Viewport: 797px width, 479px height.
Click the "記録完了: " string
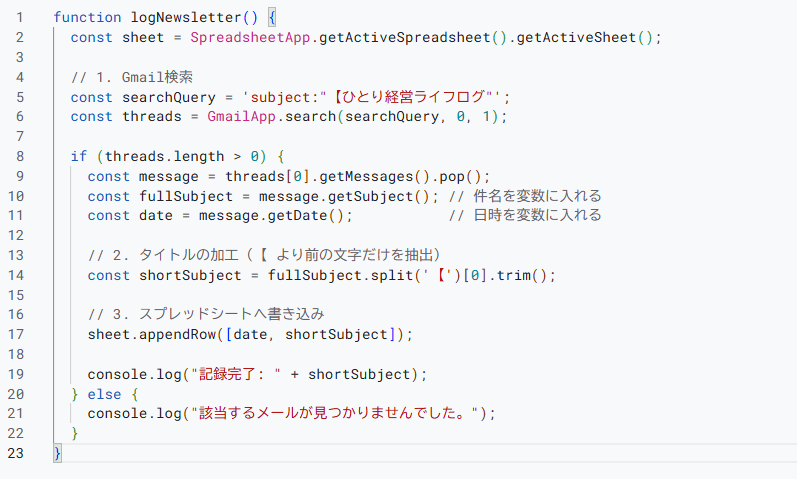tap(237, 374)
